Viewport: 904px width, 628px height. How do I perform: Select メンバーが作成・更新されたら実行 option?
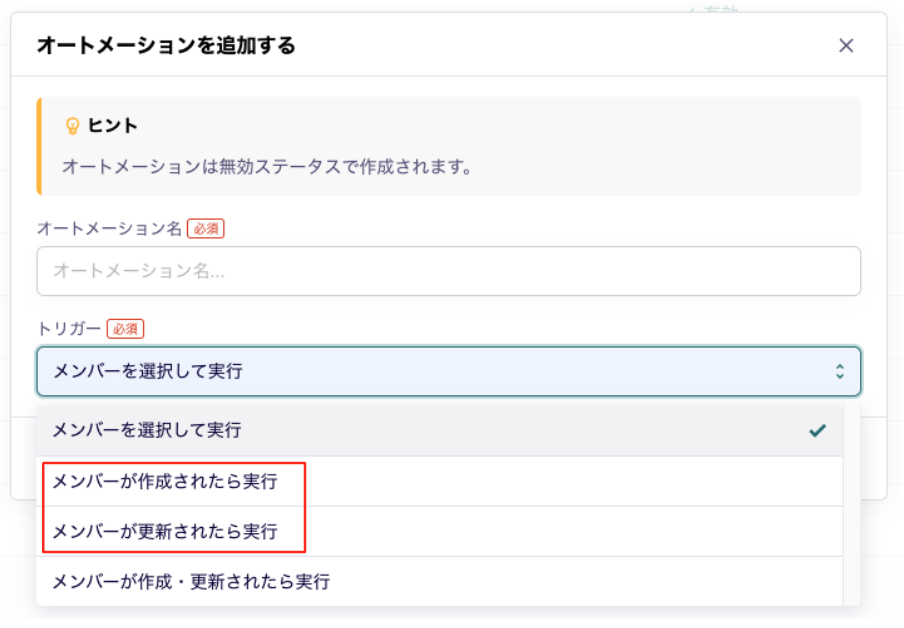pos(191,581)
